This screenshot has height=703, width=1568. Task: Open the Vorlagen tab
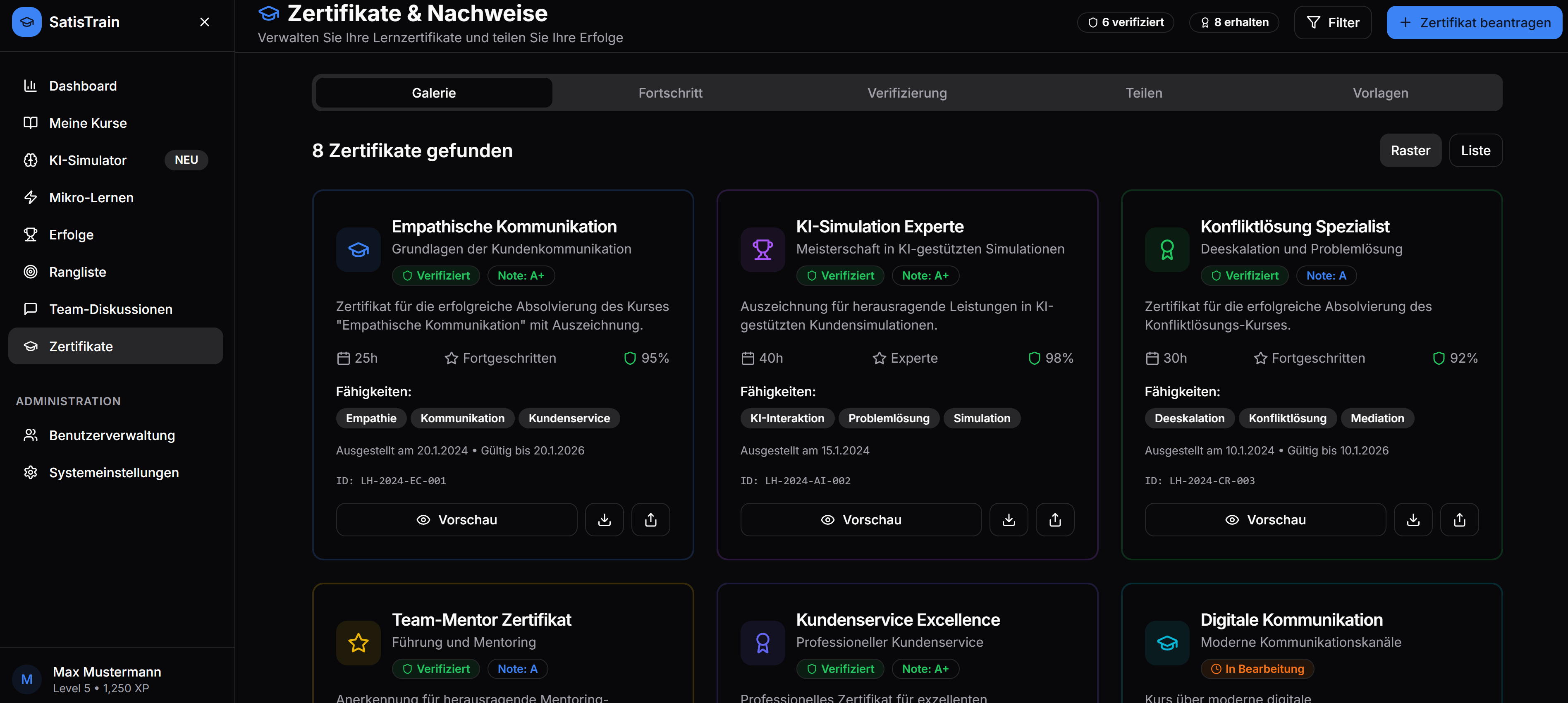1381,93
